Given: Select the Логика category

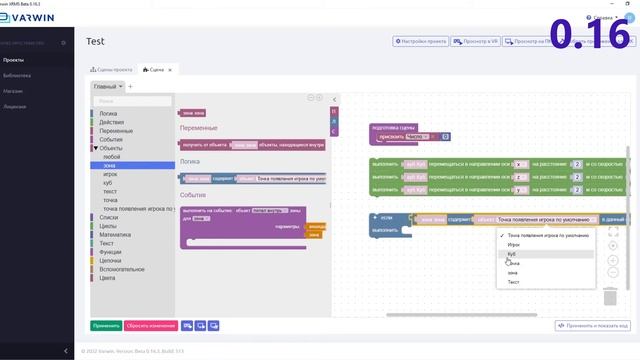Looking at the screenshot, I should [108, 113].
